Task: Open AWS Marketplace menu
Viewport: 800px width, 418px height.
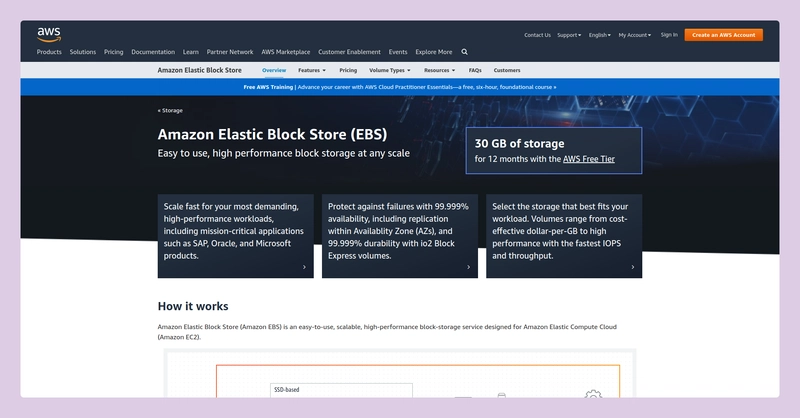Action: [x=286, y=52]
